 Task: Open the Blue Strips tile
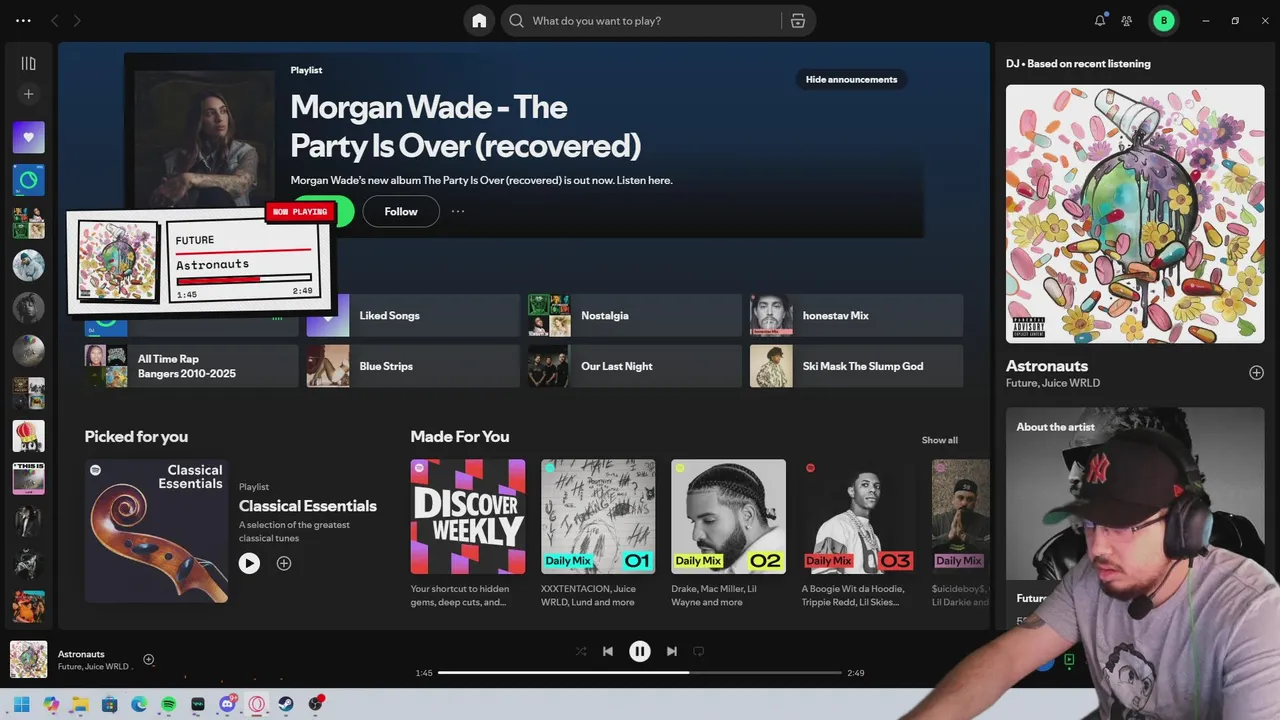(413, 366)
